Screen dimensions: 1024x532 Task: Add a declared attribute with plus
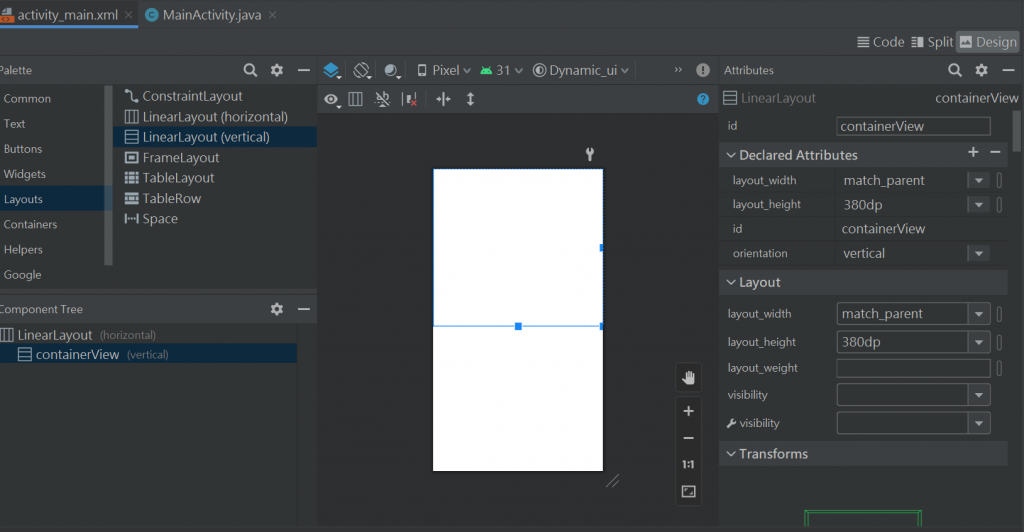pyautogui.click(x=973, y=152)
